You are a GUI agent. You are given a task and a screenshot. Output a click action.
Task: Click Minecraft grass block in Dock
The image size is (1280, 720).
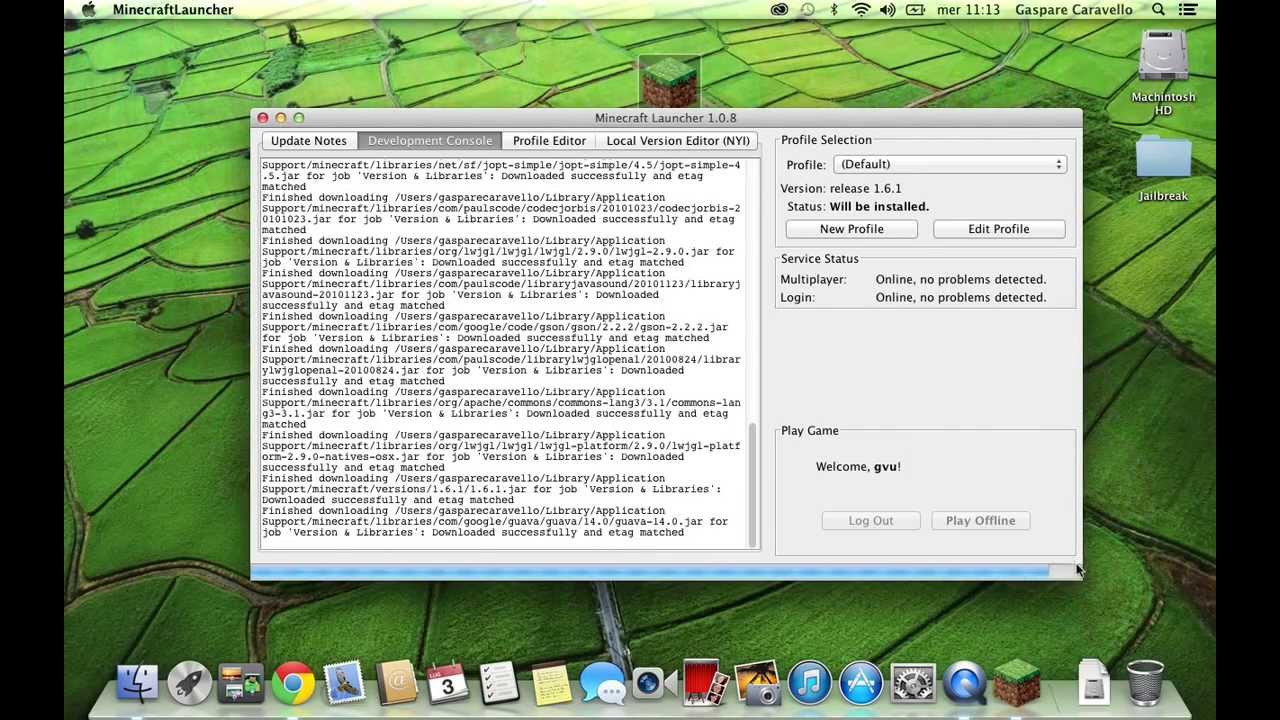coord(1017,683)
